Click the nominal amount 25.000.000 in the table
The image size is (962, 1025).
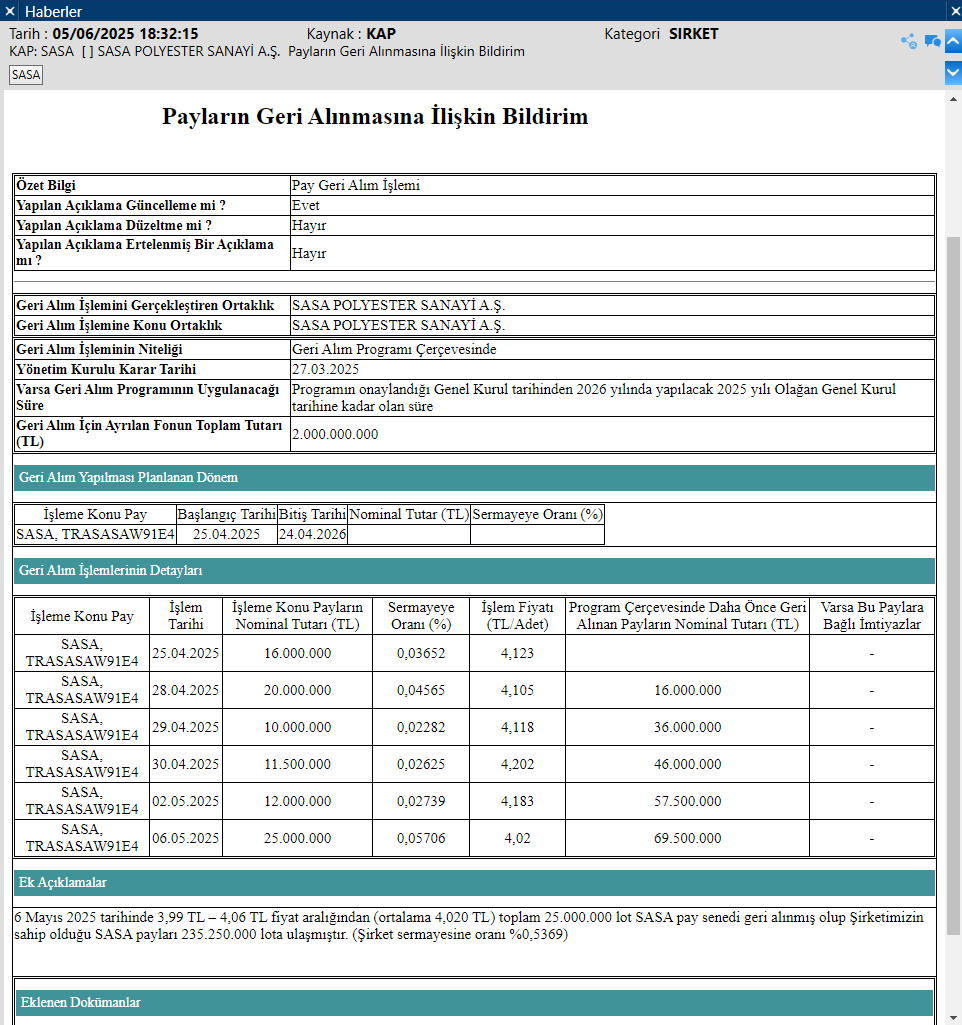297,838
